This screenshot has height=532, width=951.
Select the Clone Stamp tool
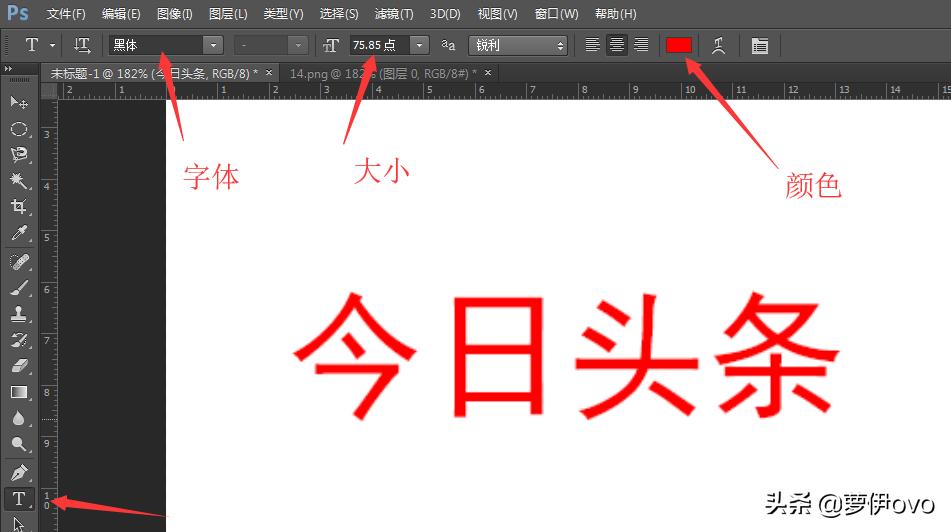[19, 314]
